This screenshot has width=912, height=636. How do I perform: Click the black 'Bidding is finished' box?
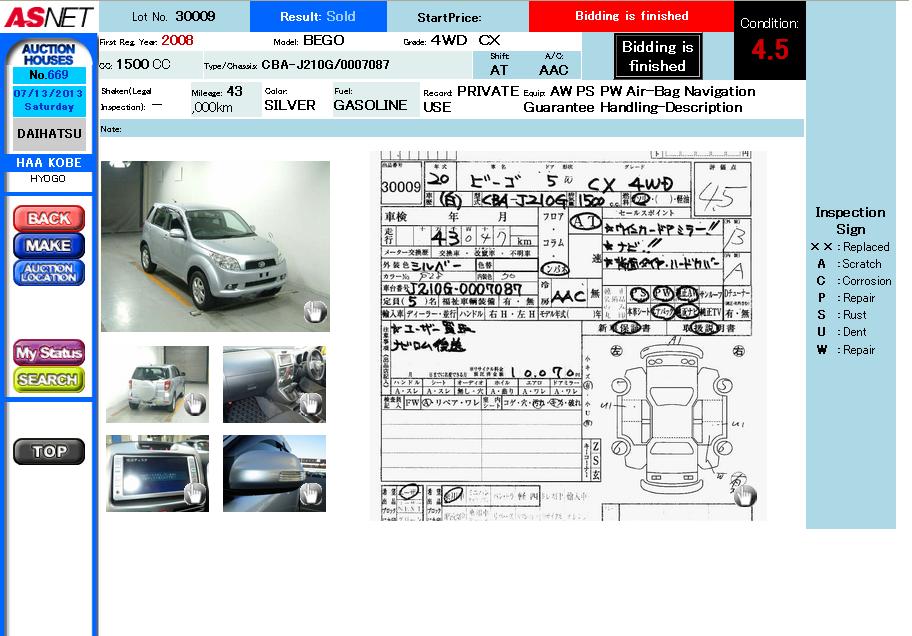(x=657, y=56)
